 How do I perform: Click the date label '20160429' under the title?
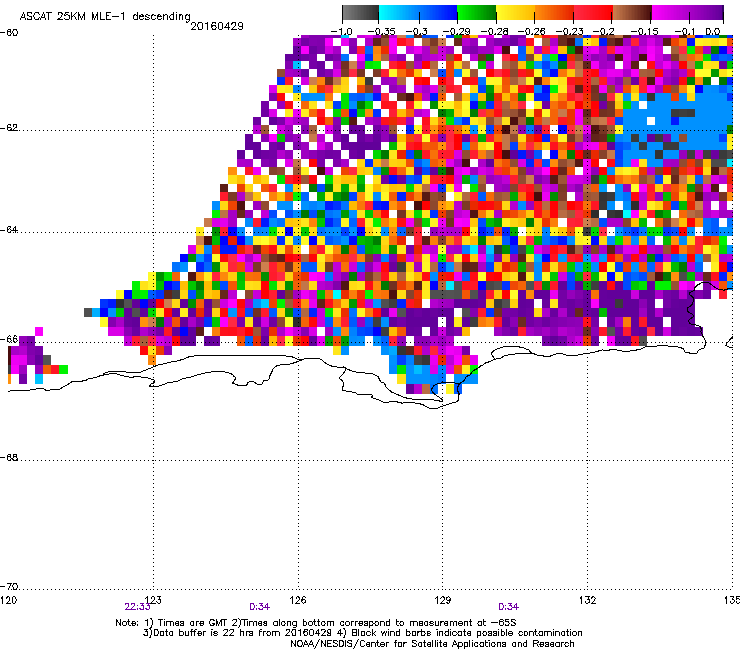[x=217, y=26]
